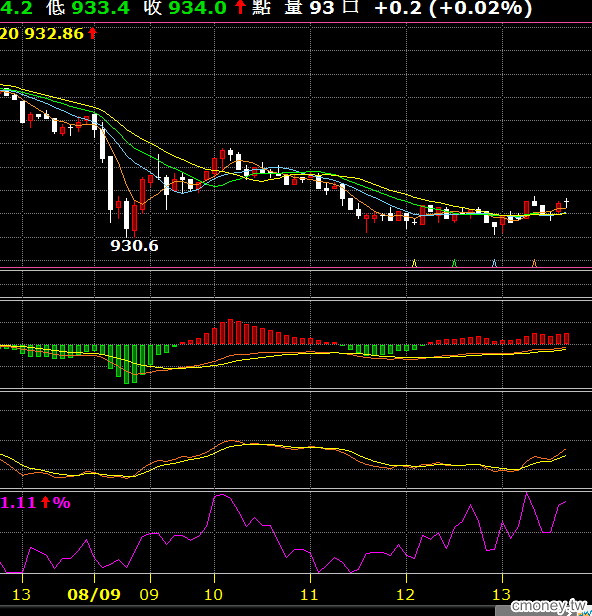
Task: Click red arrow beside the 1.11 percentage
Action: click(46, 502)
